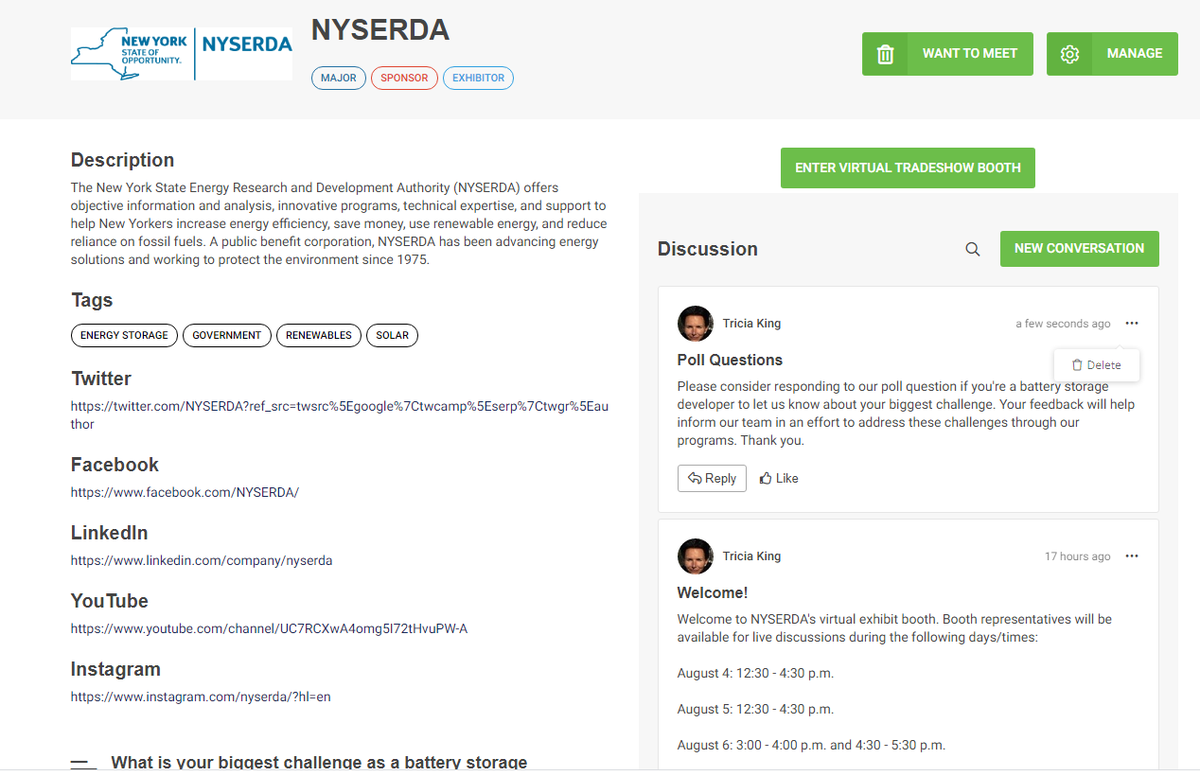Click the NYSERDA New York State logo
Image resolution: width=1200 pixels, height=776 pixels.
[181, 54]
